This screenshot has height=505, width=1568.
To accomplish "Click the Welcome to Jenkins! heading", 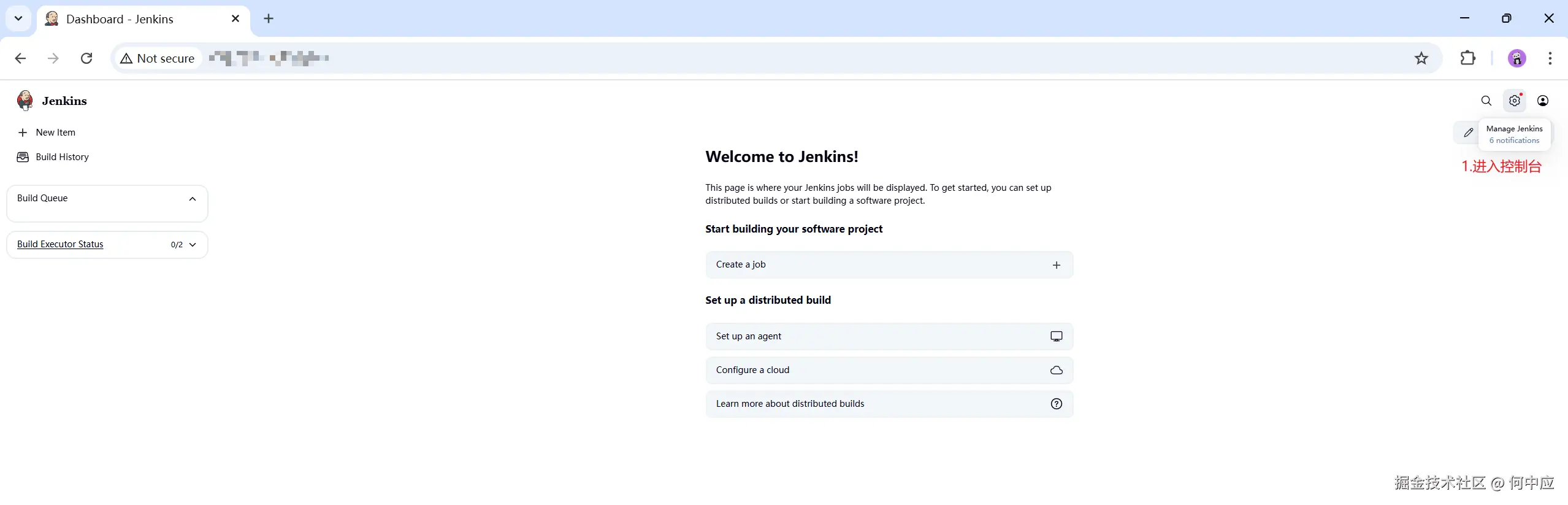I will (782, 156).
